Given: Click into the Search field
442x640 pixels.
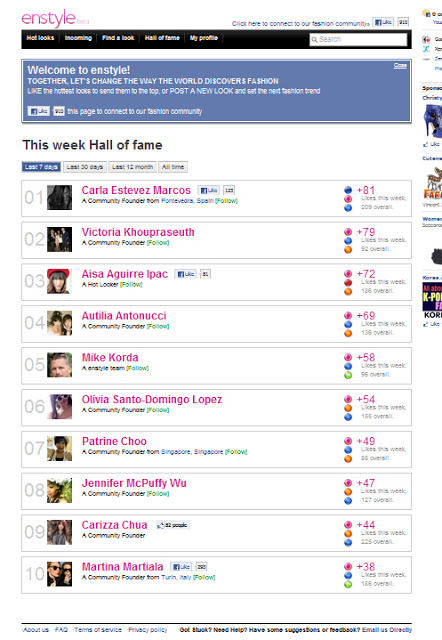Looking at the screenshot, I should coord(358,40).
